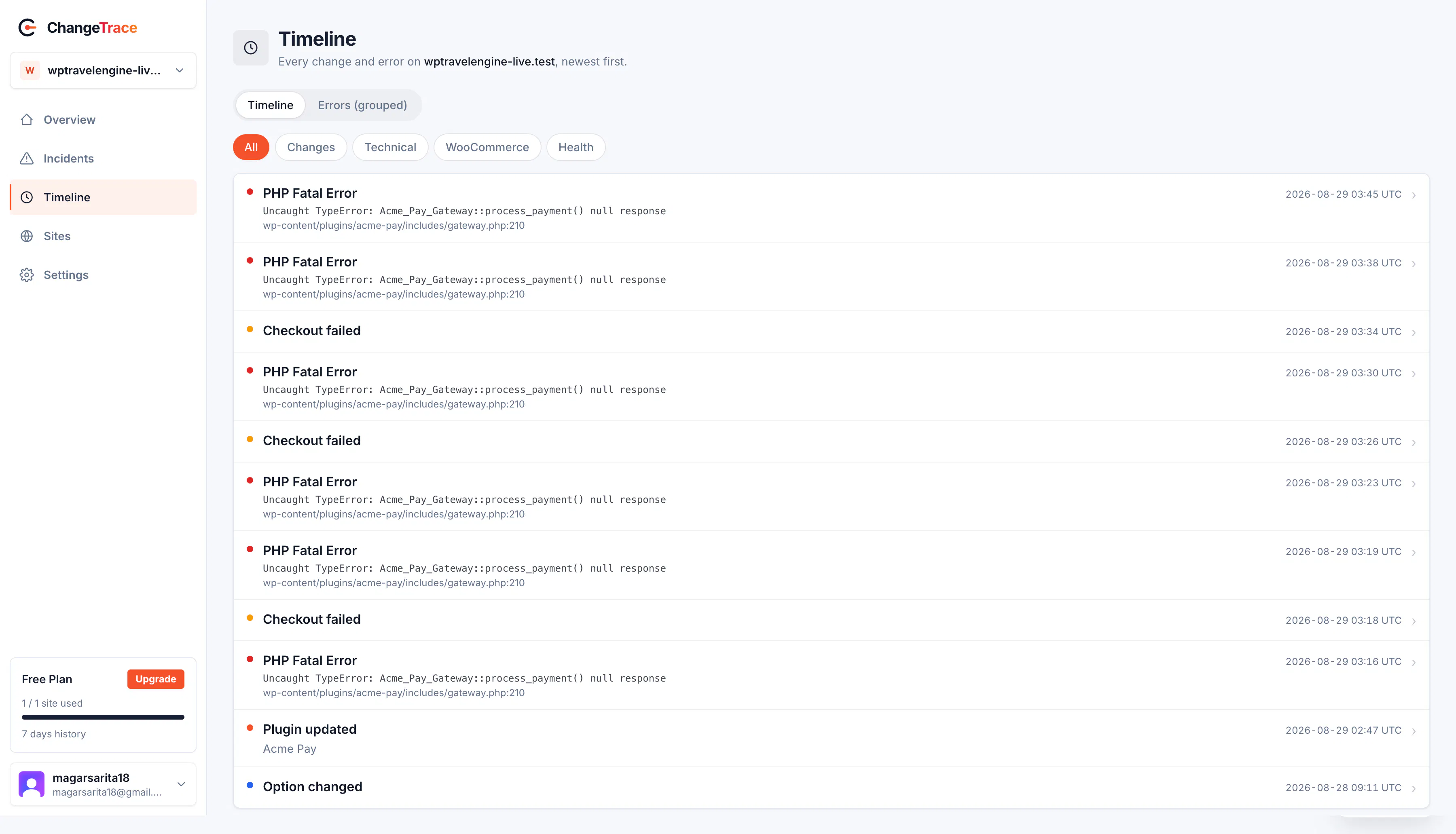Image resolution: width=1456 pixels, height=834 pixels.
Task: Open the Option changed entry title
Action: [x=312, y=786]
